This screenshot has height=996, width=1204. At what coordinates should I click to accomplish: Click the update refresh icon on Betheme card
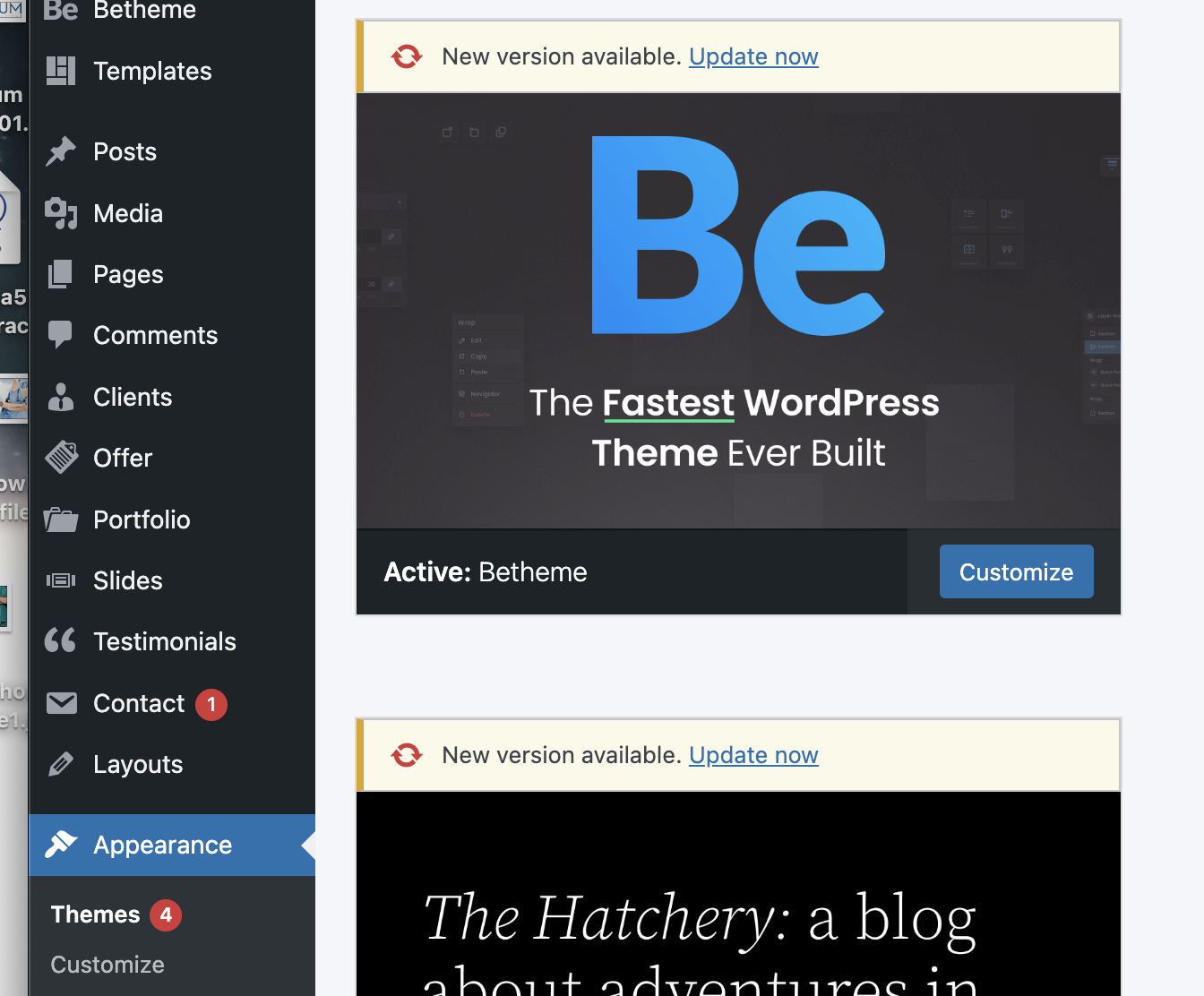407,56
